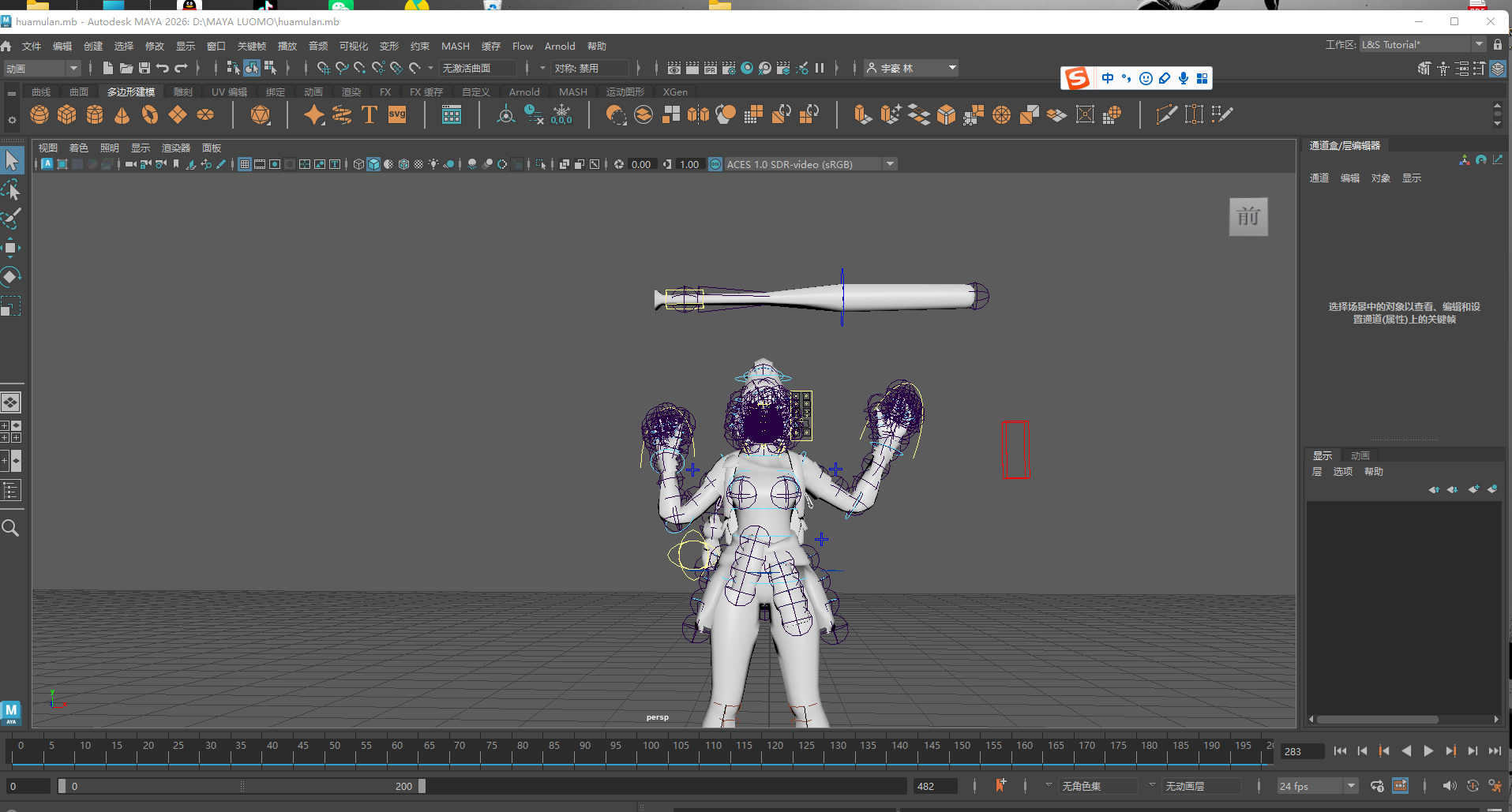Click the 前 view cube face
The image size is (1512, 812).
(x=1248, y=217)
